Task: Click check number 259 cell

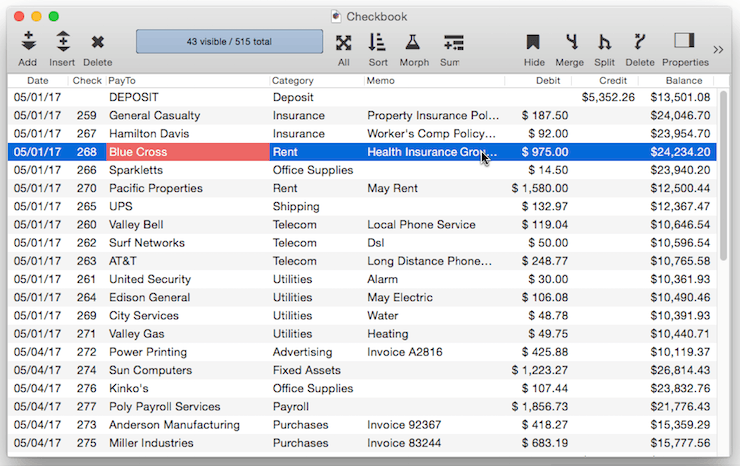Action: [87, 116]
